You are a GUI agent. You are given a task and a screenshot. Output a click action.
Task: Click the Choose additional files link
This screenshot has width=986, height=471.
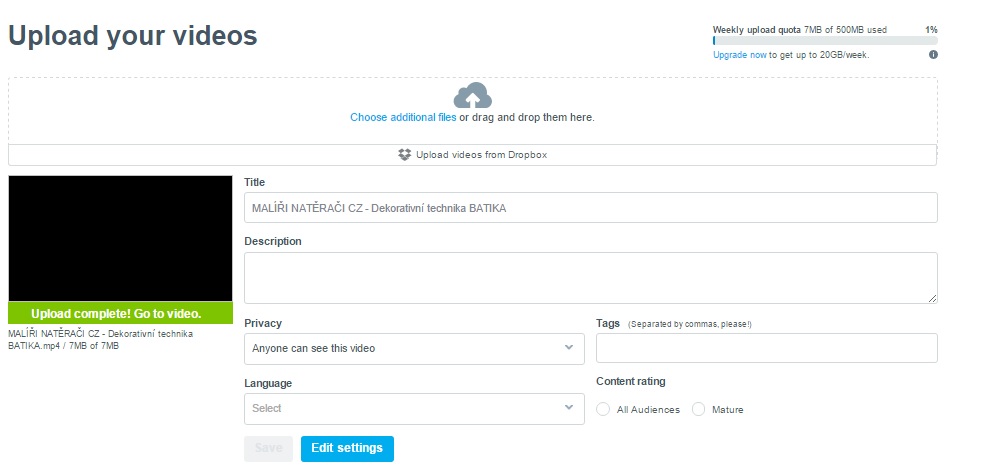403,118
